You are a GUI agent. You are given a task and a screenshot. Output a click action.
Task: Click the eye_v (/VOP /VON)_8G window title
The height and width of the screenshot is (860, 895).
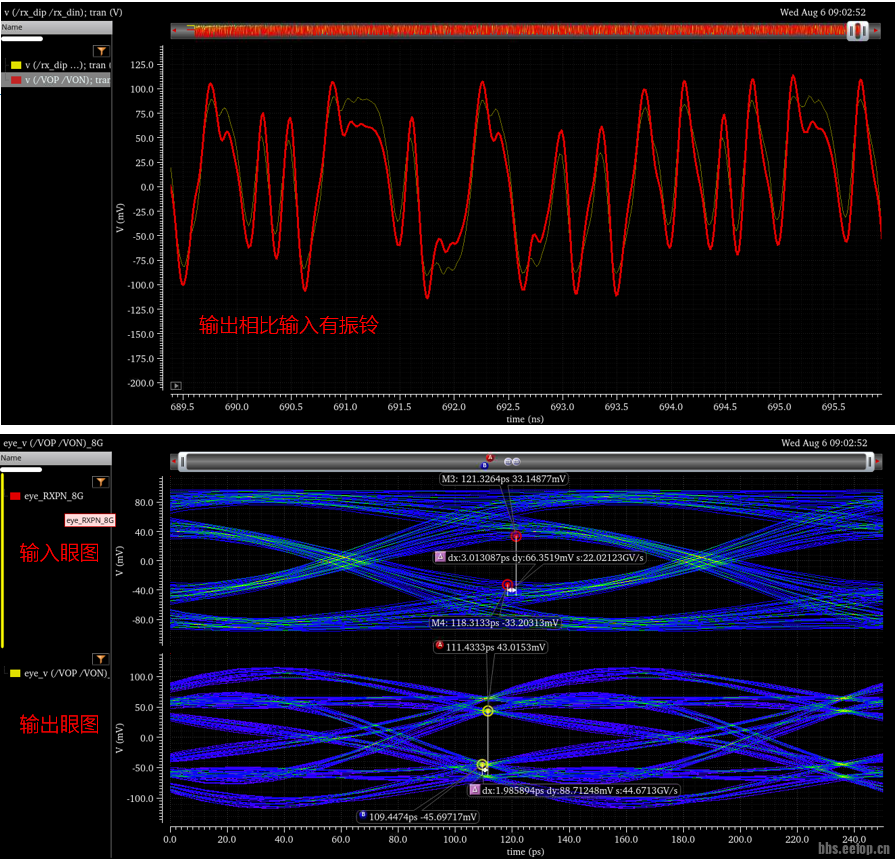(53, 443)
